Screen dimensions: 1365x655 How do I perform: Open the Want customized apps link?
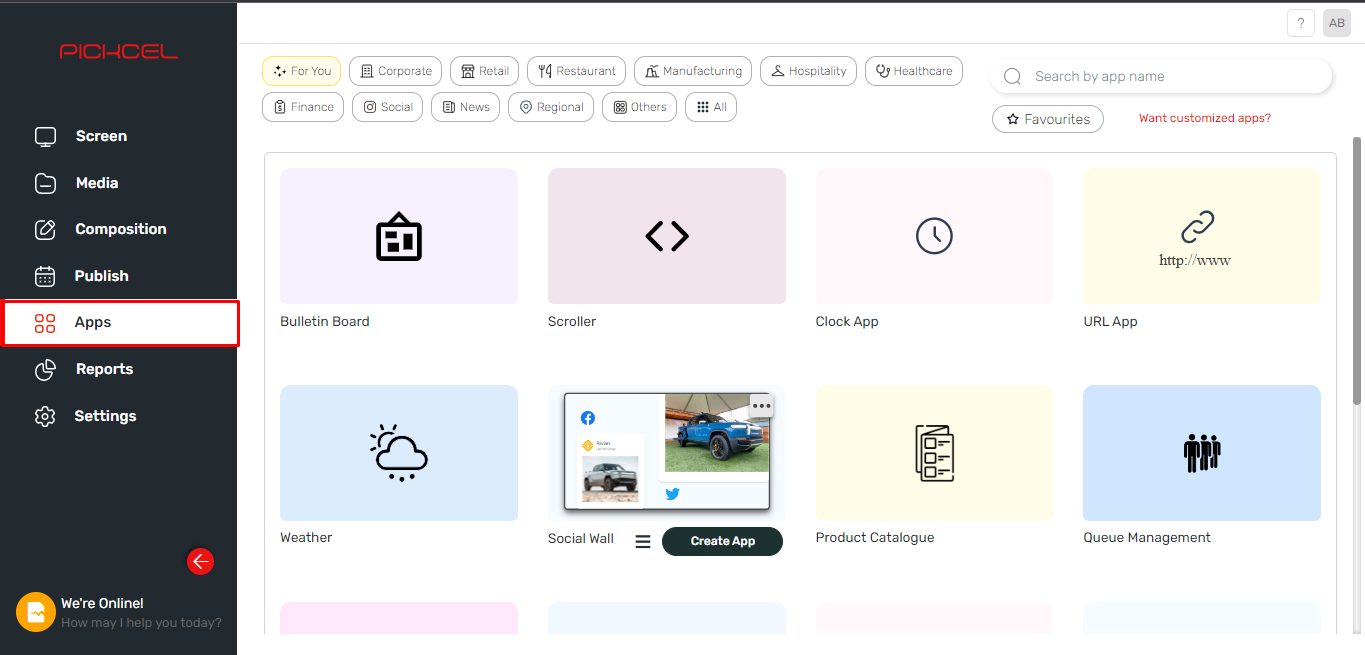point(1205,118)
